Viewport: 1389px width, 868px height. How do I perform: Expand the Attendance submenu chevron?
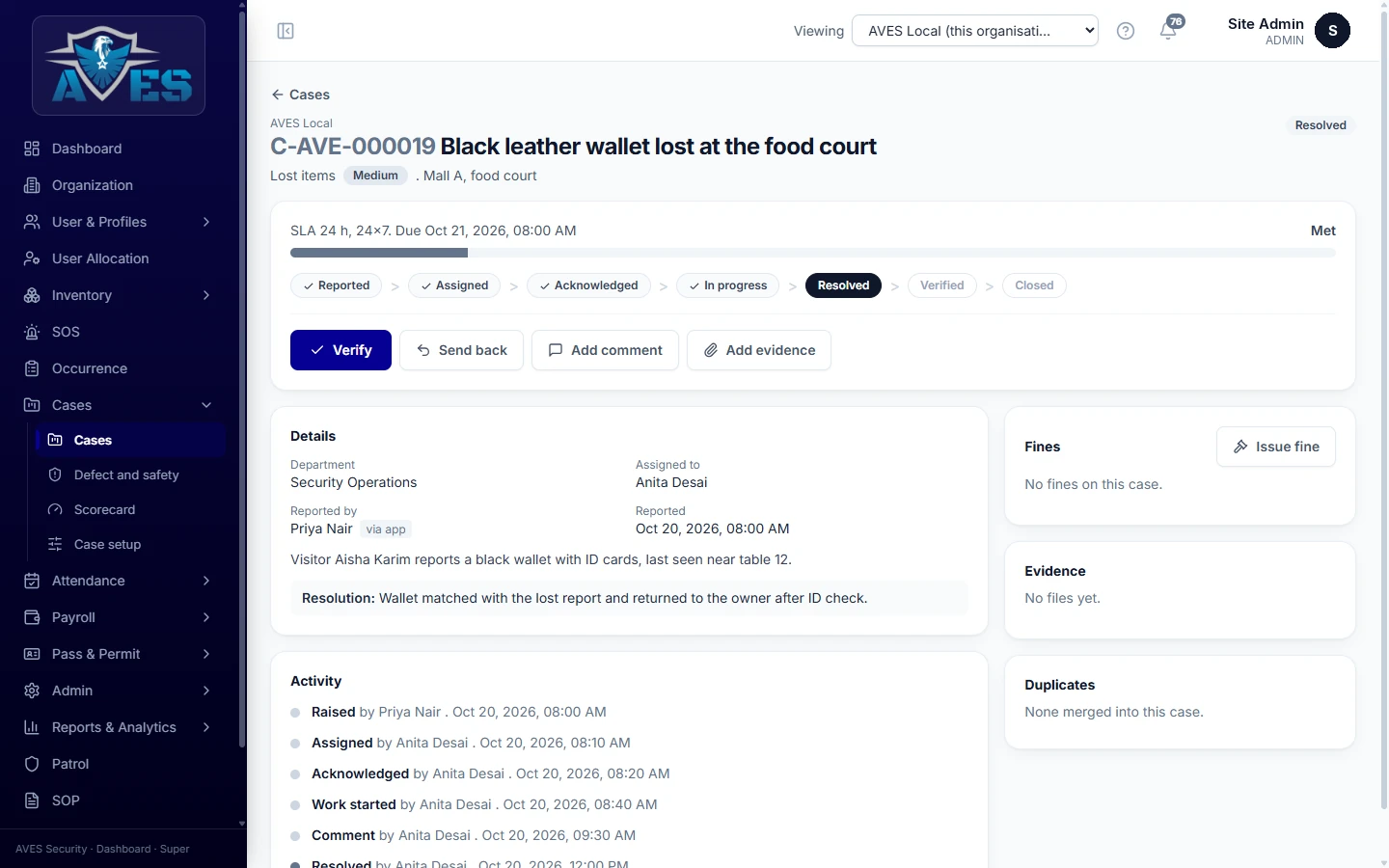click(206, 581)
